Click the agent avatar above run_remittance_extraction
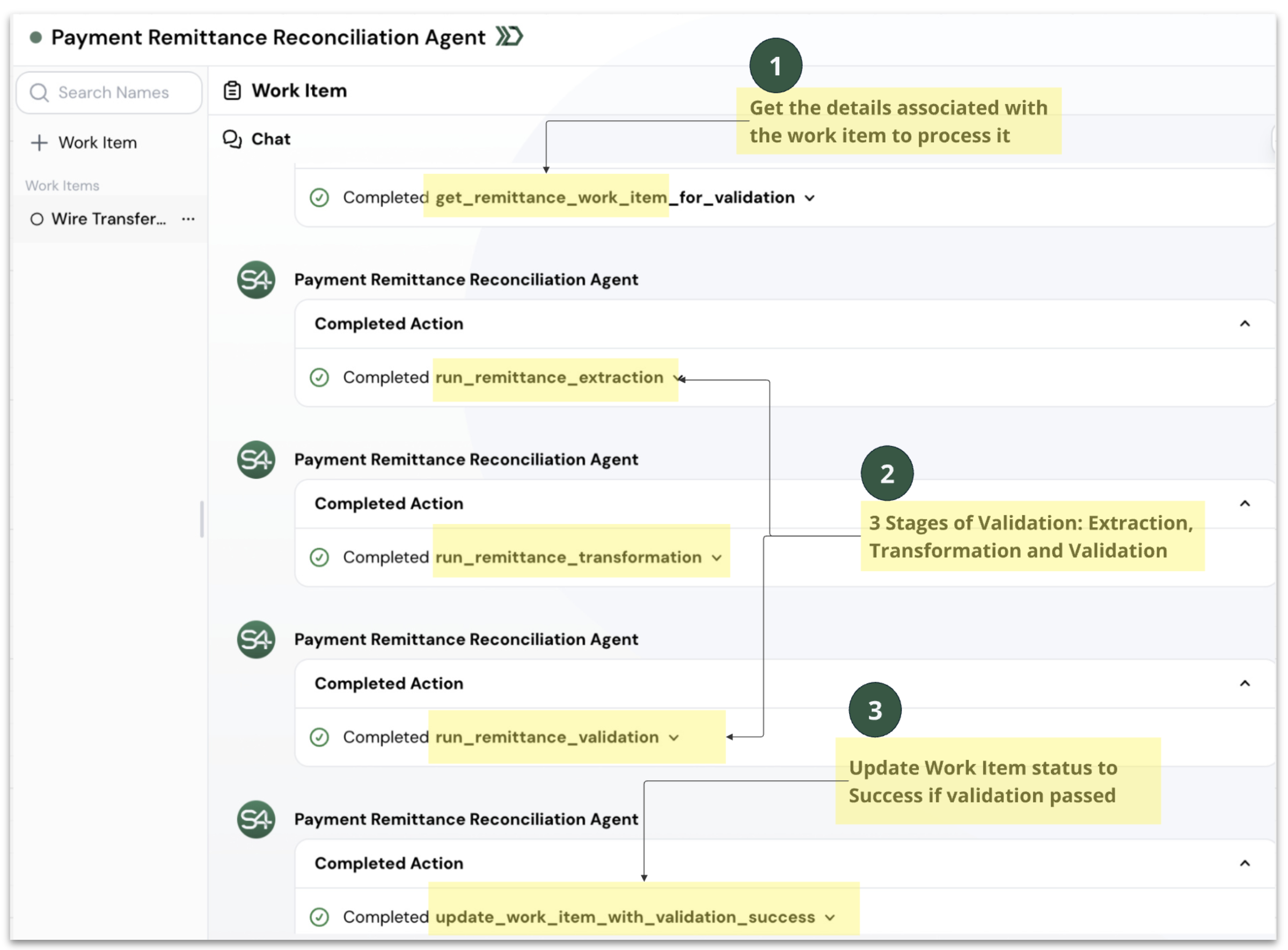 pyautogui.click(x=256, y=280)
